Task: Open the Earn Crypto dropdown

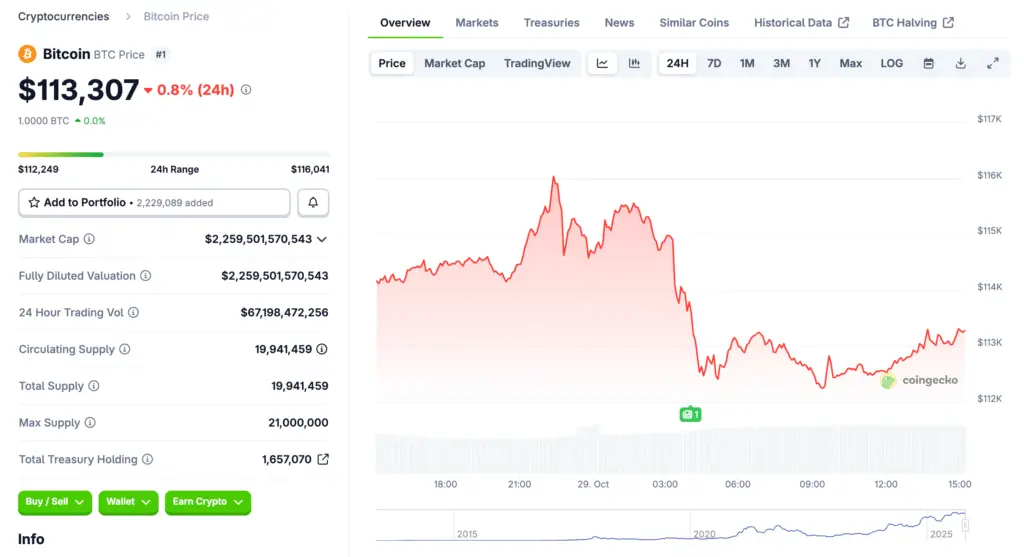Action: coord(207,502)
